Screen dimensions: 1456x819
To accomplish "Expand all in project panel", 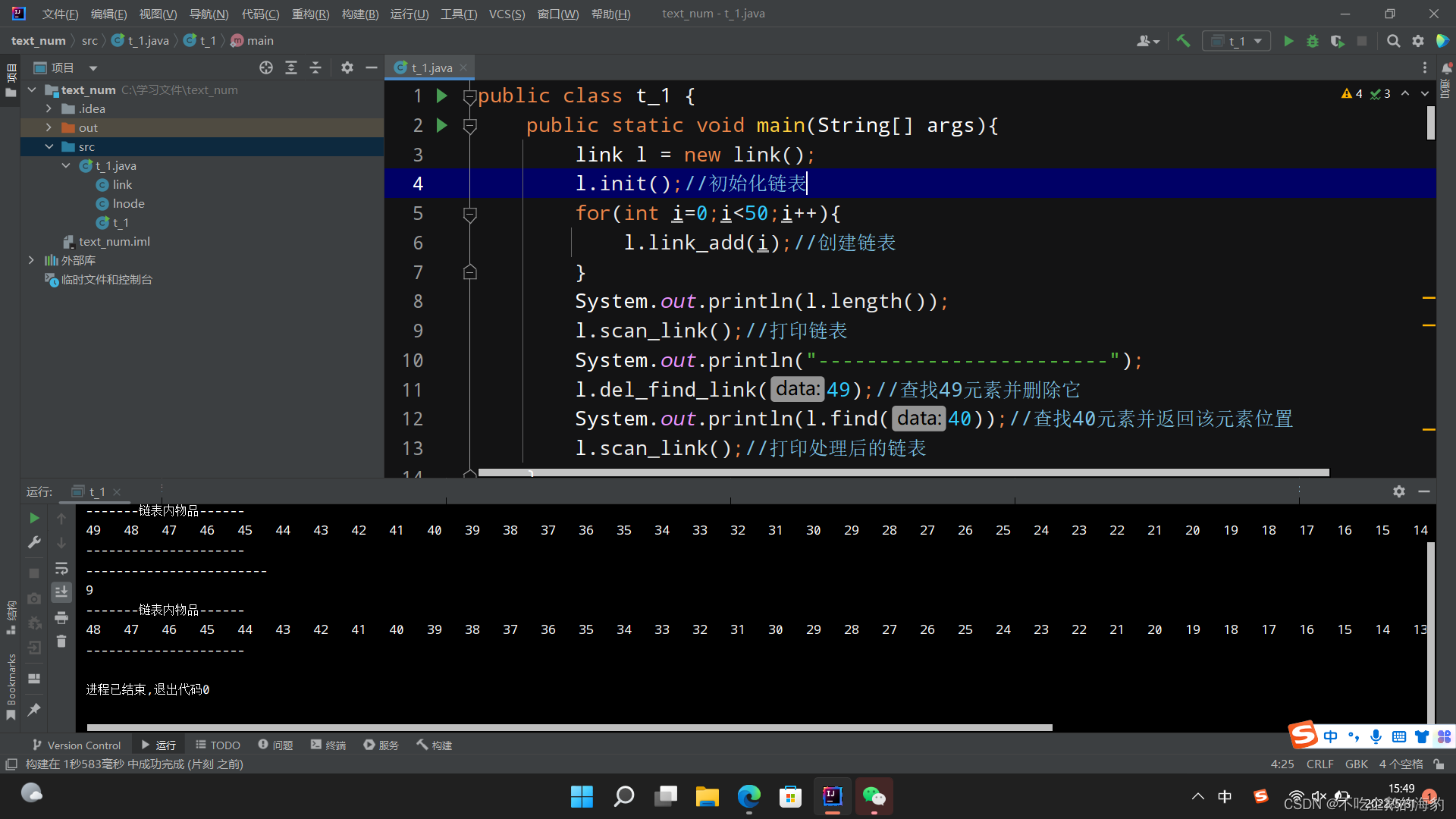I will click(x=291, y=67).
